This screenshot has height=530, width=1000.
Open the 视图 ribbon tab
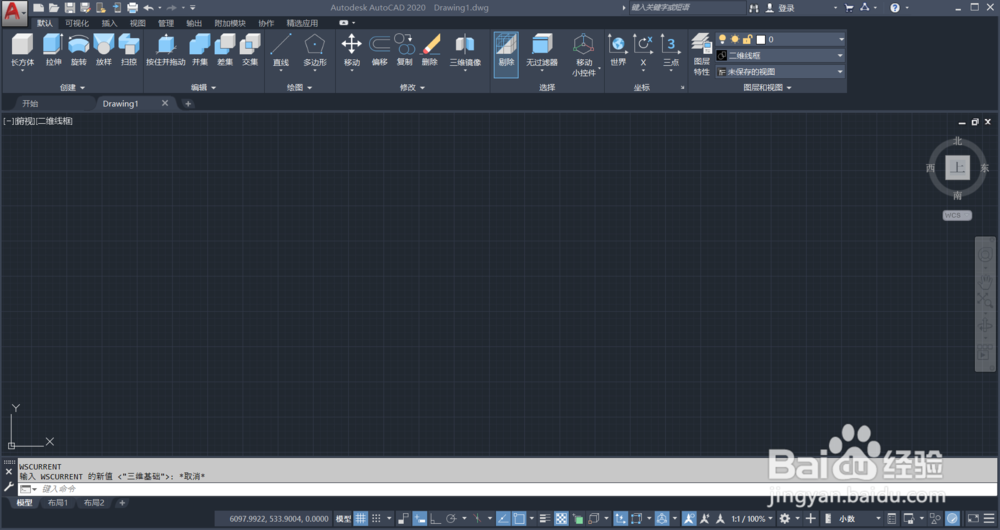[137, 23]
